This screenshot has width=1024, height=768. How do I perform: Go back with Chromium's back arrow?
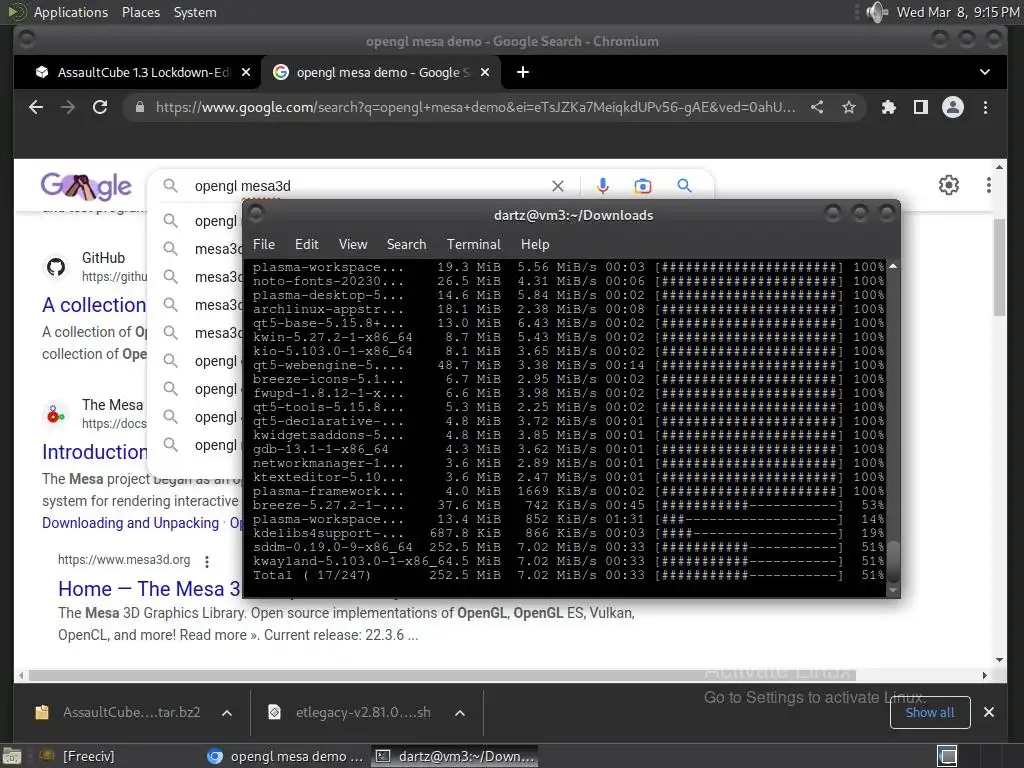tap(36, 107)
